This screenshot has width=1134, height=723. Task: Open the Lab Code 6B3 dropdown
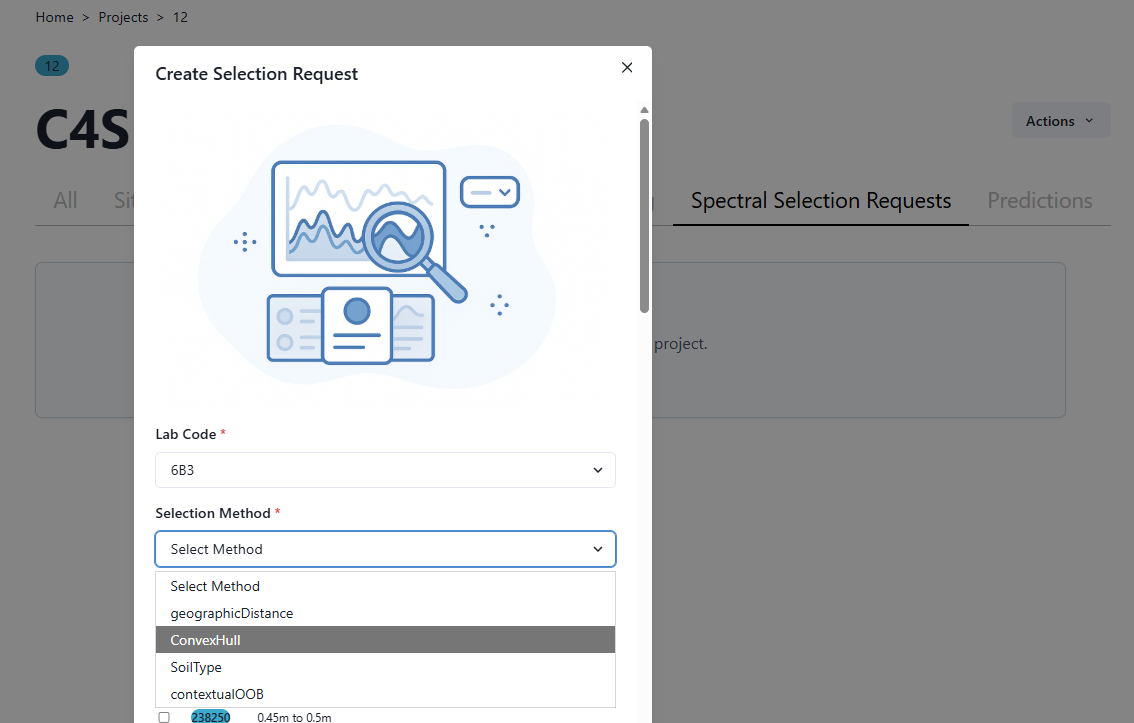click(x=385, y=470)
